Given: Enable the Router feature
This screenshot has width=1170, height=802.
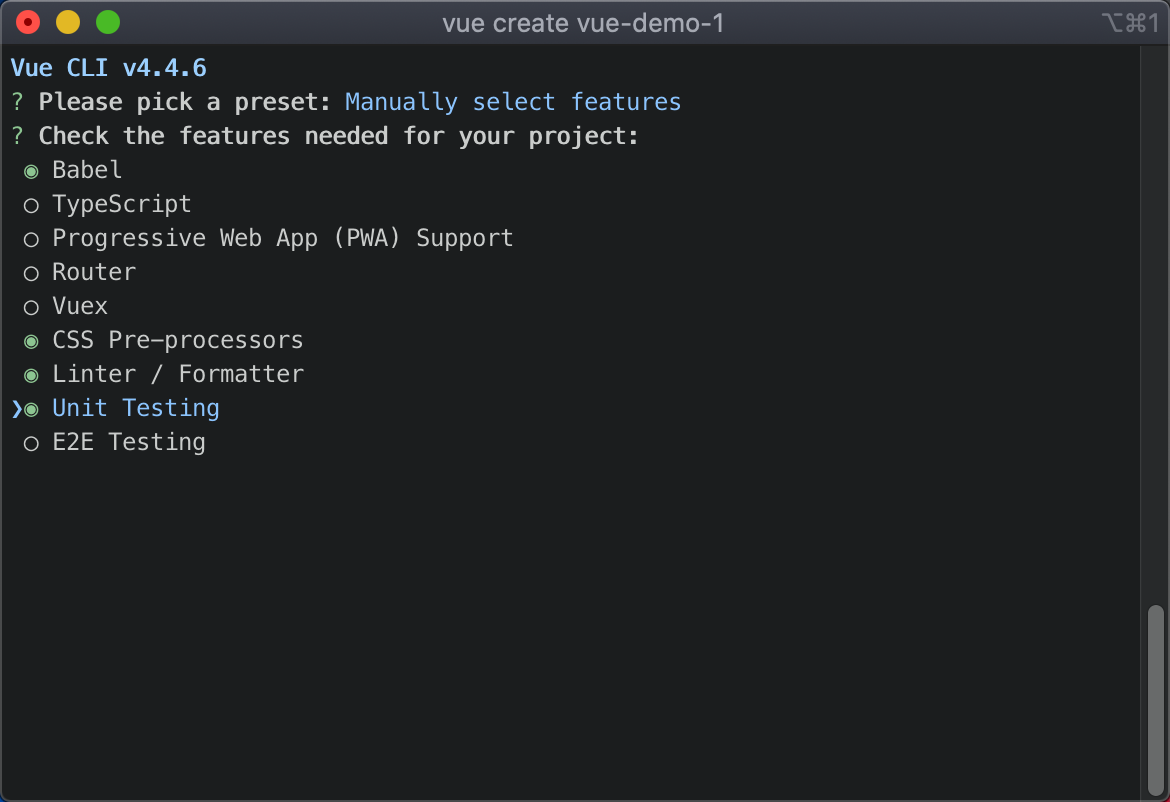Looking at the screenshot, I should point(31,274).
